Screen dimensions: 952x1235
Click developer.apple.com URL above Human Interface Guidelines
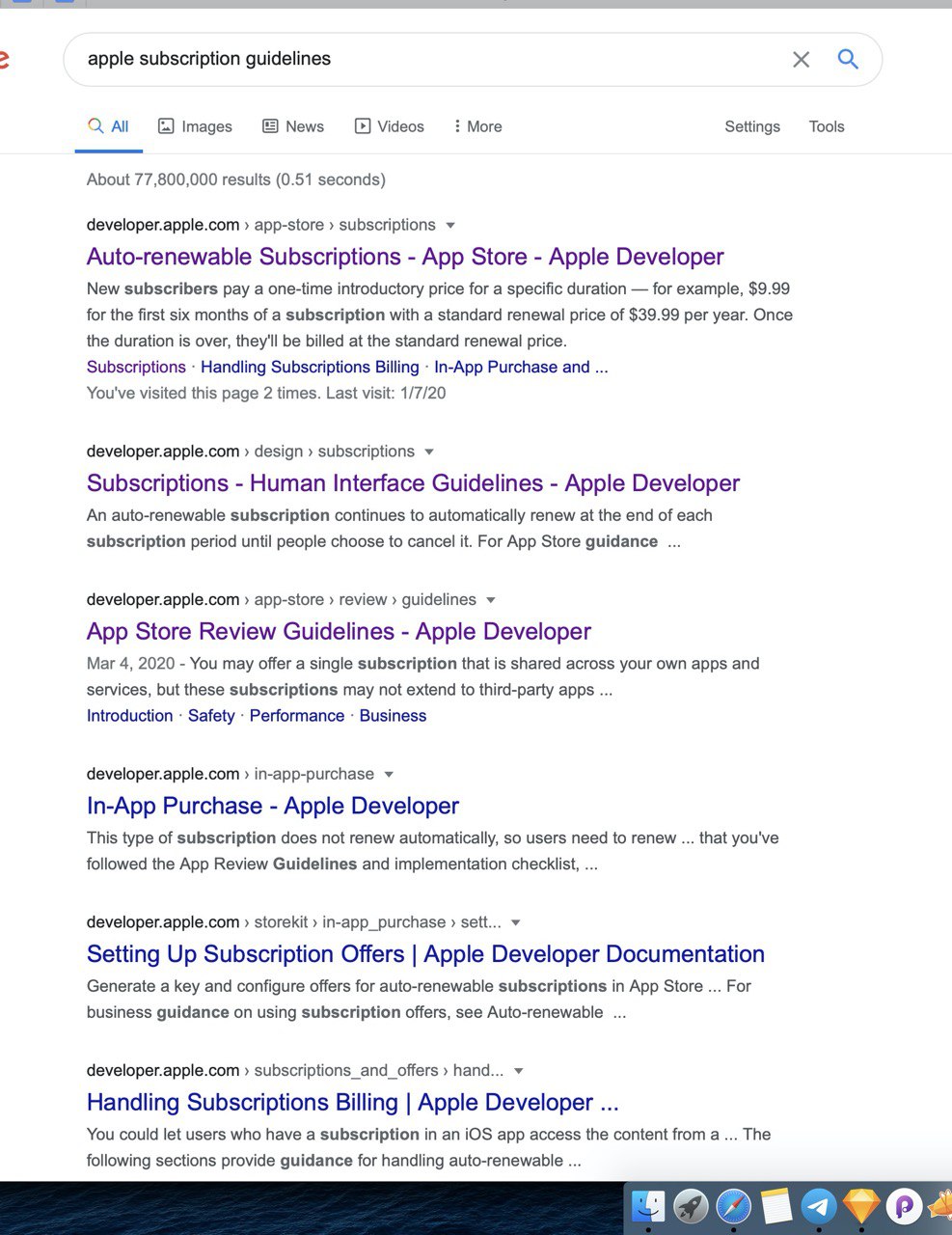pyautogui.click(x=163, y=452)
